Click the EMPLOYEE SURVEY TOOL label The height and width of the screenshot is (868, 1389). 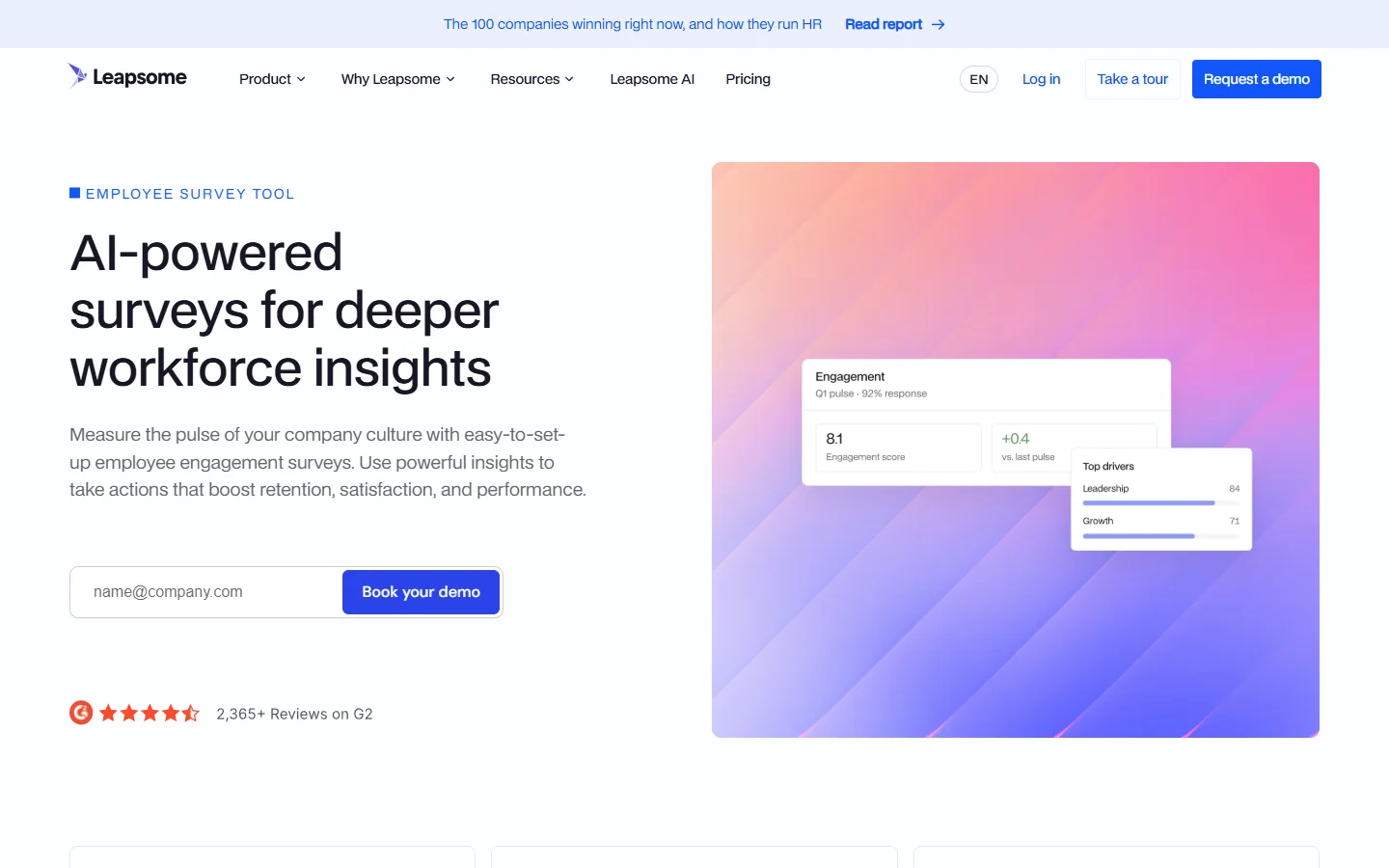(x=190, y=194)
